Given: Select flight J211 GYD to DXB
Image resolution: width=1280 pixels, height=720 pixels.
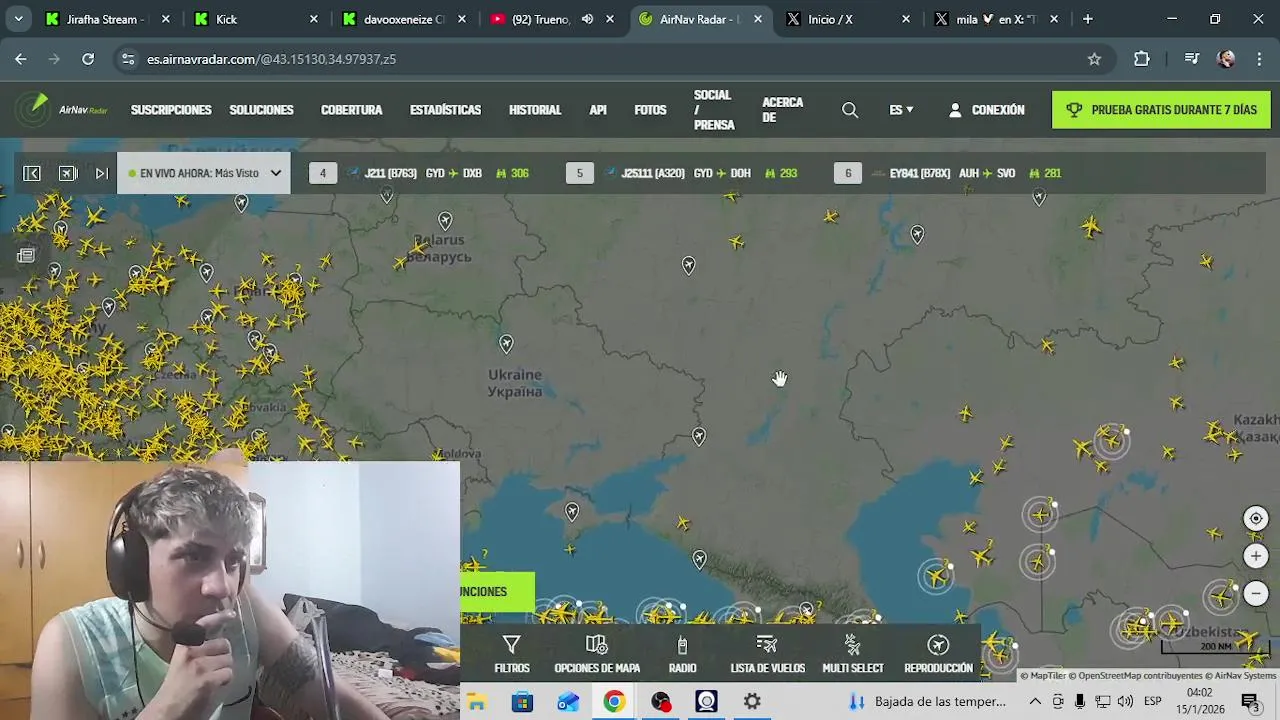Looking at the screenshot, I should coord(420,173).
